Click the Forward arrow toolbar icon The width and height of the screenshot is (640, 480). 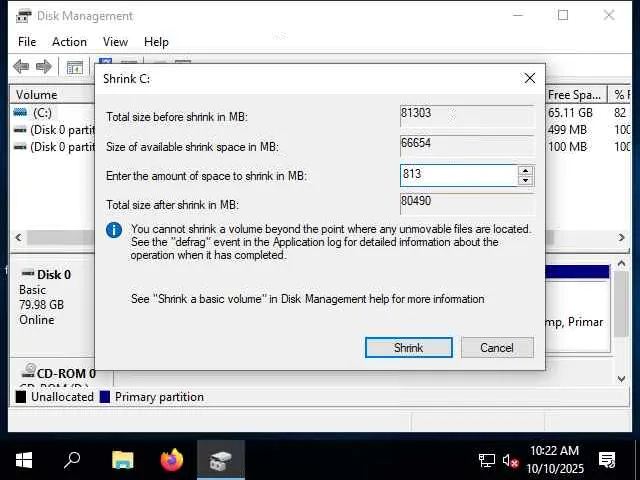[x=44, y=66]
